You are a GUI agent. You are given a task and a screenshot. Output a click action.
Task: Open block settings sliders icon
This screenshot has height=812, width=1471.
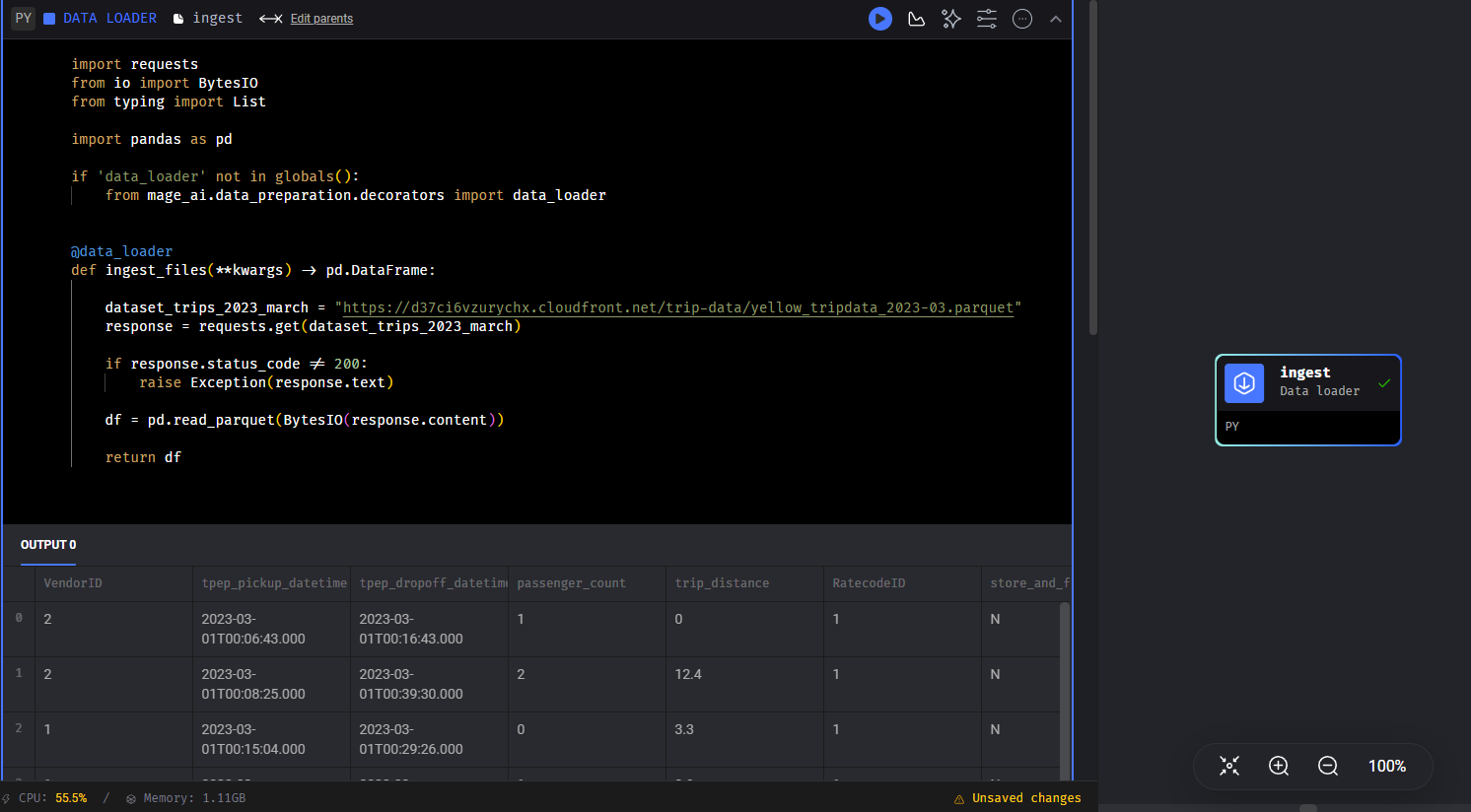pos(987,19)
